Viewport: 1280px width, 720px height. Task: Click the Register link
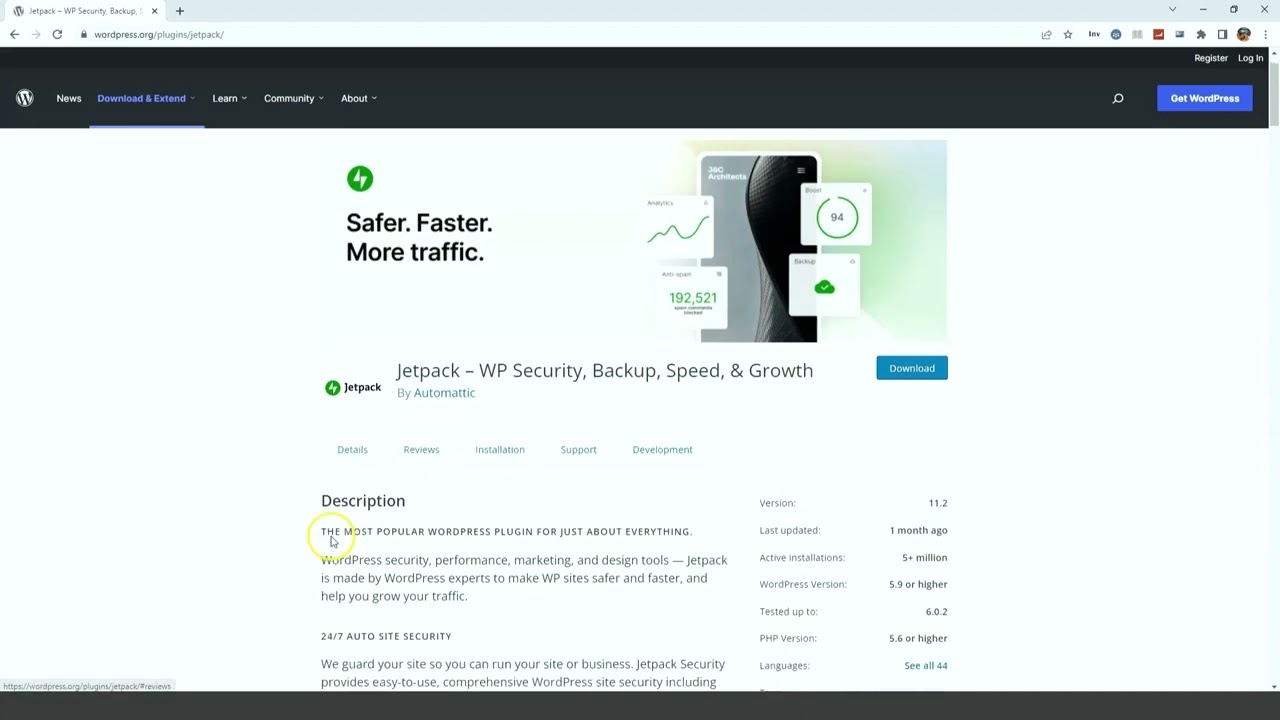[1211, 58]
